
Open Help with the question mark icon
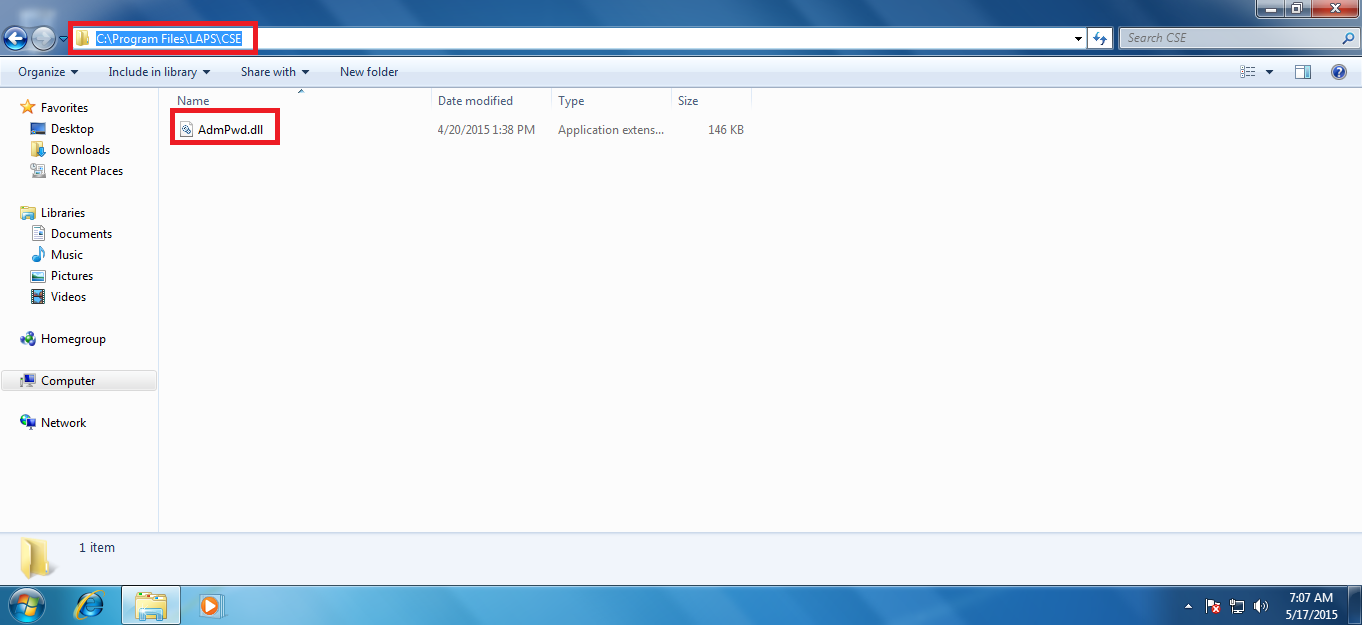tap(1339, 72)
